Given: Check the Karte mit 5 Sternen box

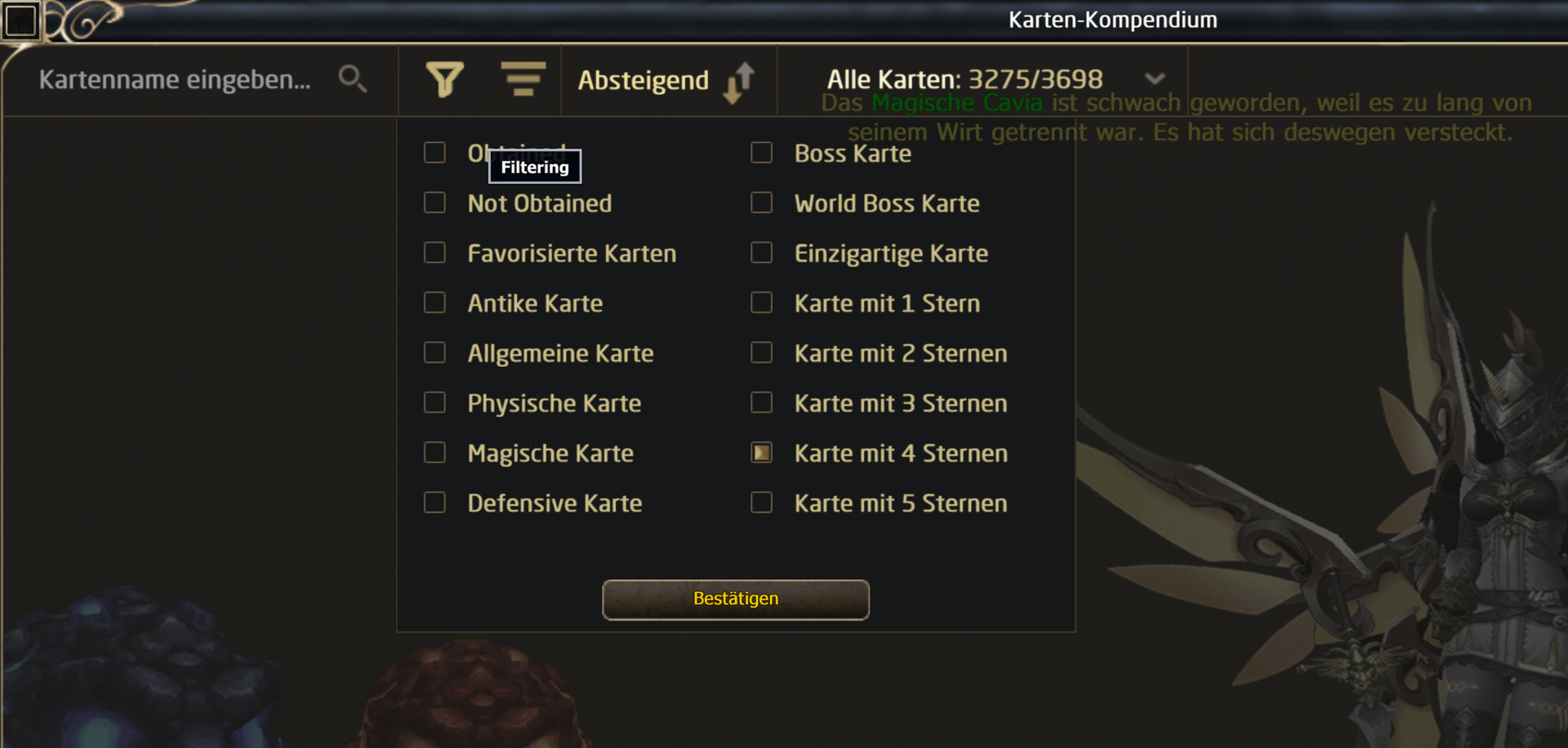Looking at the screenshot, I should pyautogui.click(x=761, y=502).
